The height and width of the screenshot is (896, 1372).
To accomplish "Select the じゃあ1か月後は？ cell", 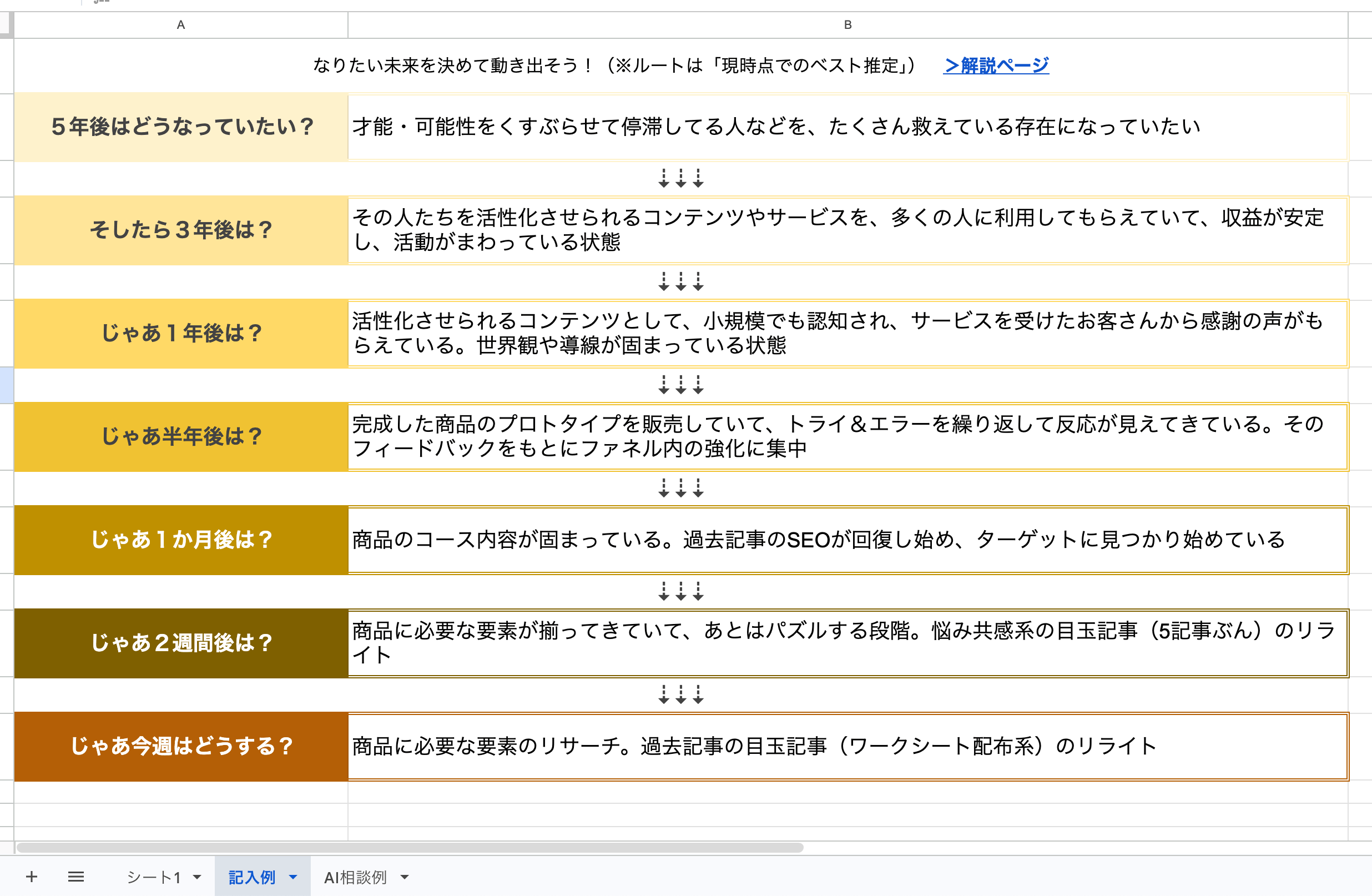I will pyautogui.click(x=181, y=540).
